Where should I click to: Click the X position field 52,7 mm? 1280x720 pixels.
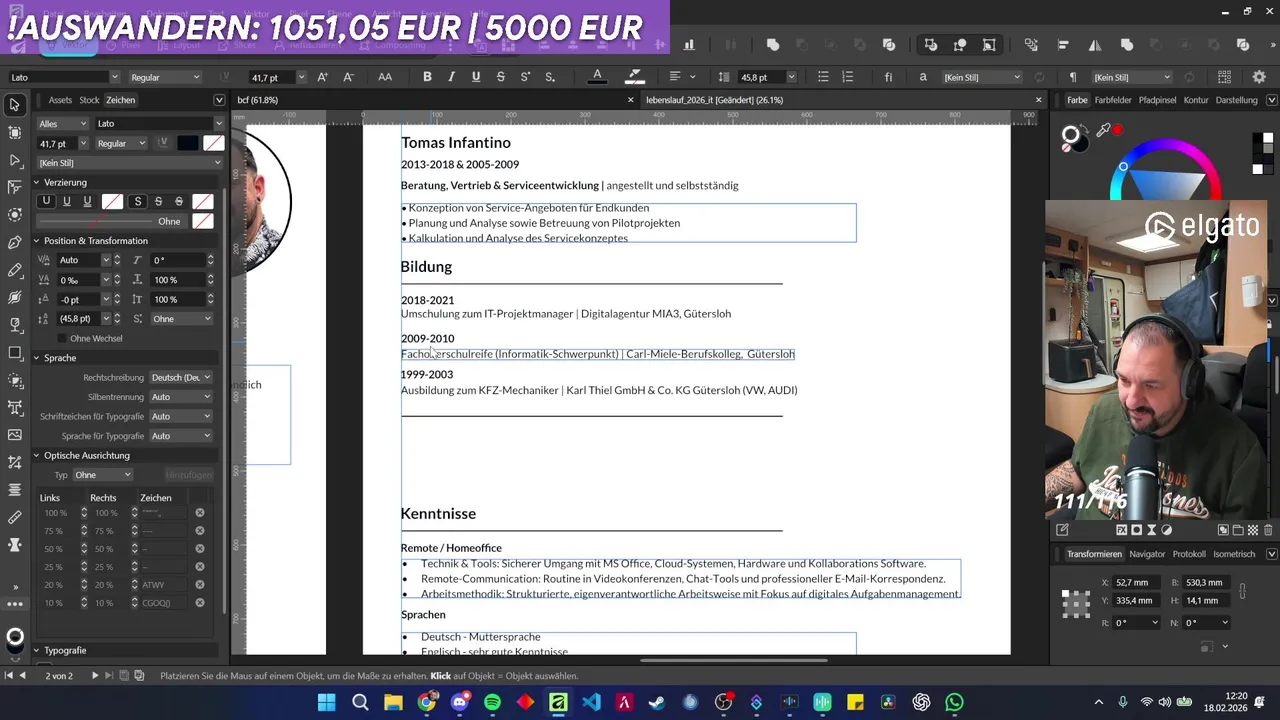(x=1137, y=582)
